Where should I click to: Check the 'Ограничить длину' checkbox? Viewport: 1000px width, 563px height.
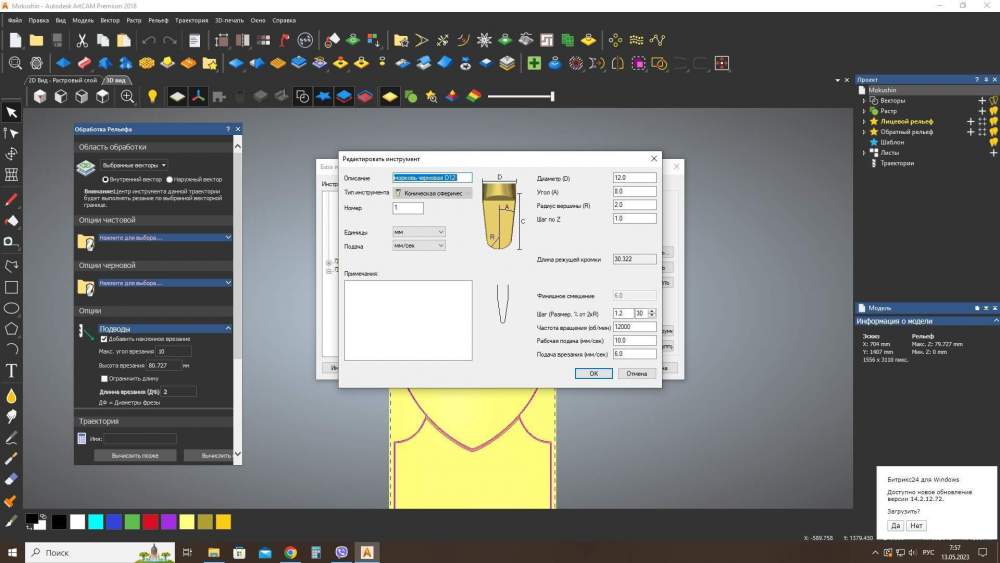[x=104, y=378]
